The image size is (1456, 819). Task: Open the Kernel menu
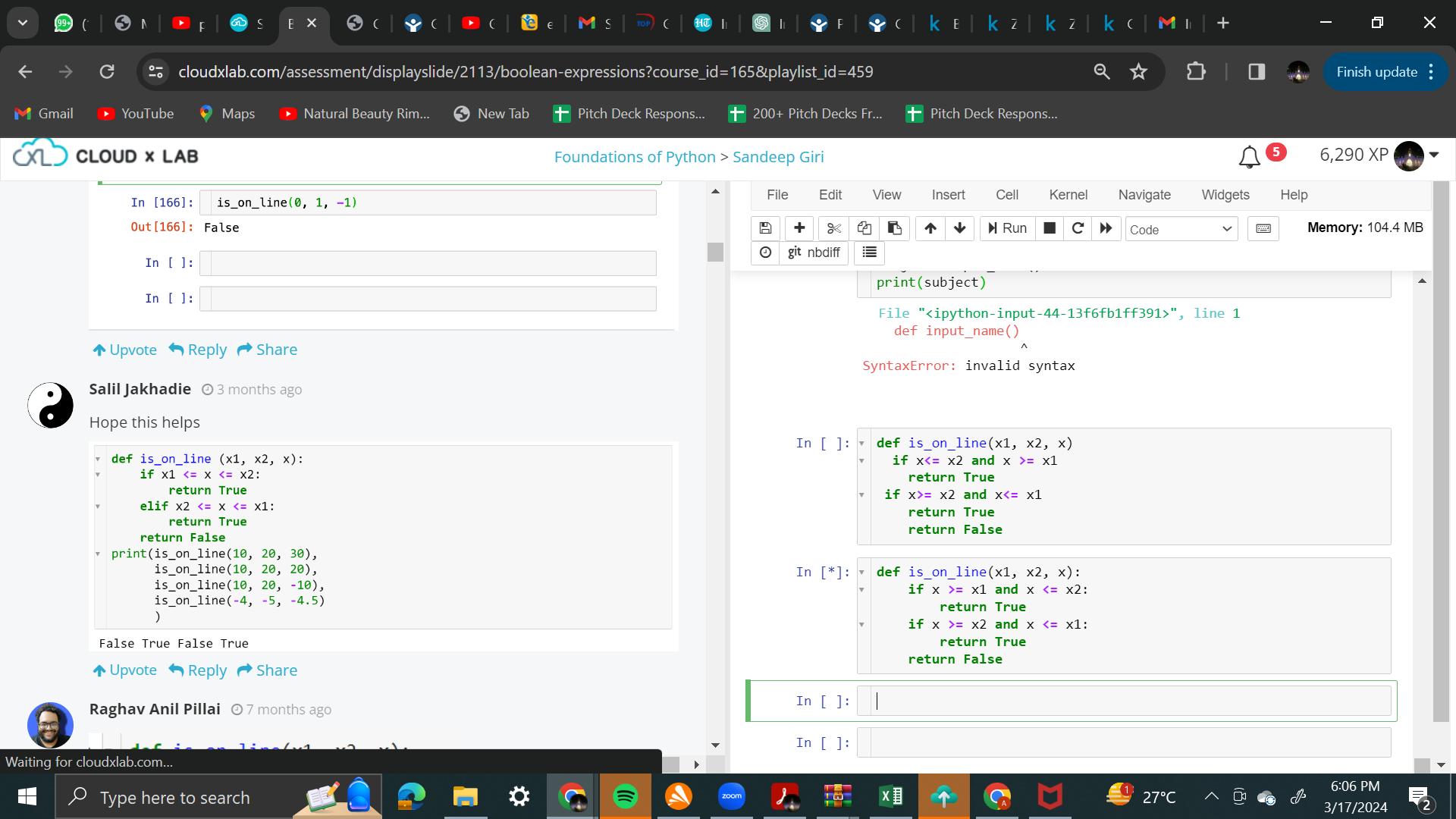coord(1068,195)
